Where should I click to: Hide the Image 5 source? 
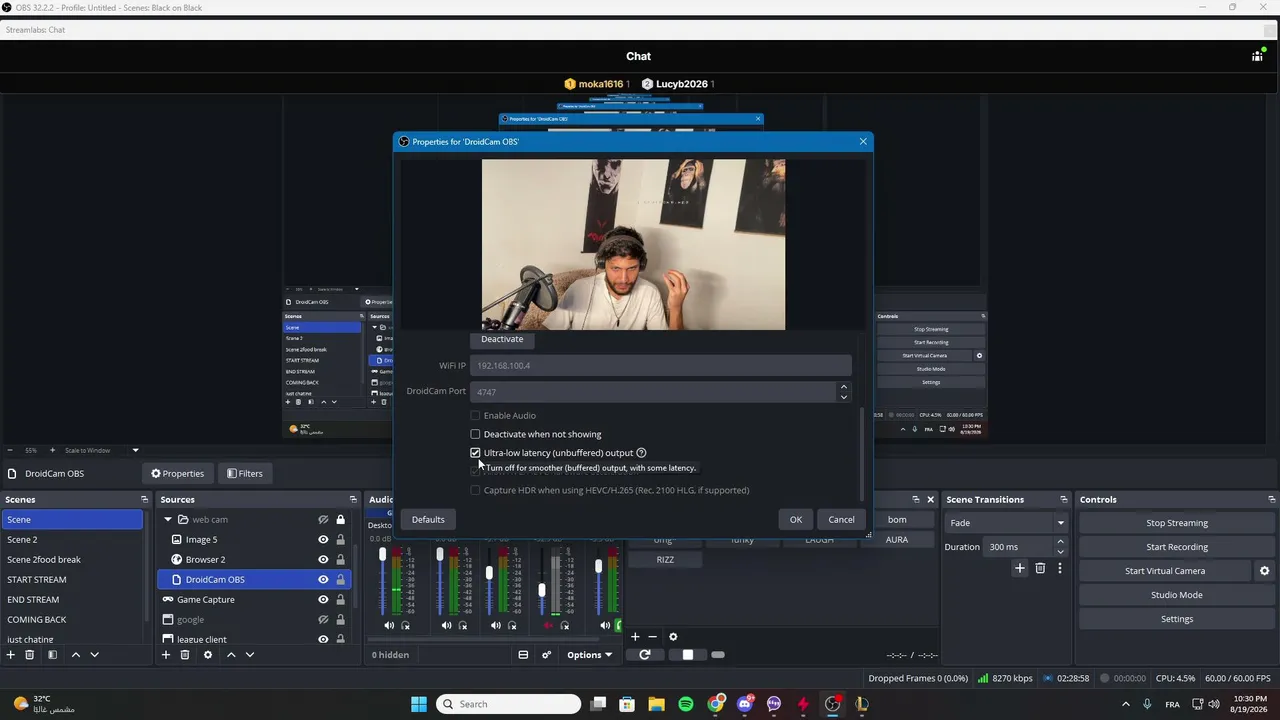coord(323,540)
